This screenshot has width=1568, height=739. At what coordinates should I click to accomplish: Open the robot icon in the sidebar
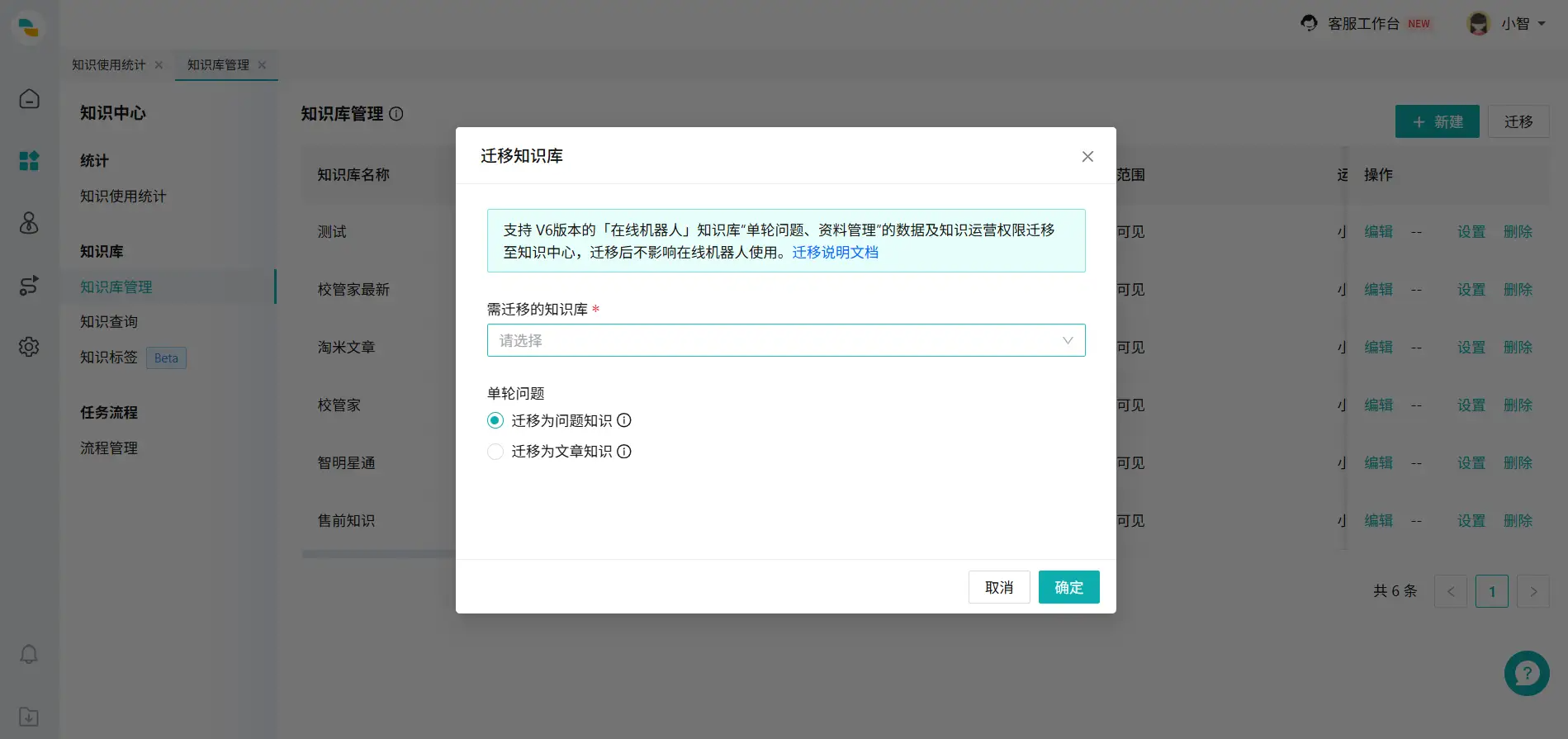point(29,223)
